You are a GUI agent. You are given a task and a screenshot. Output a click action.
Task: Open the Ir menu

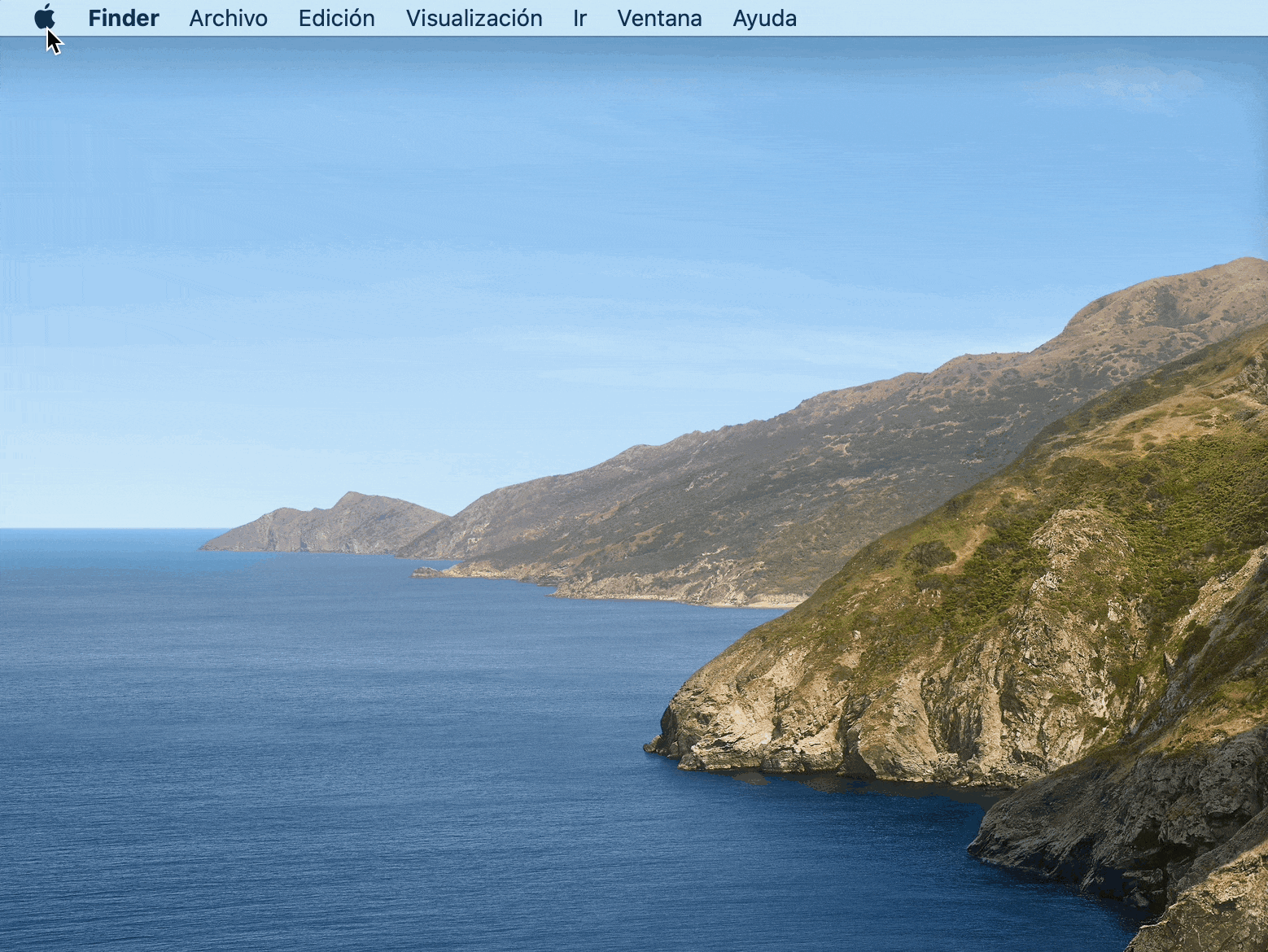click(579, 18)
